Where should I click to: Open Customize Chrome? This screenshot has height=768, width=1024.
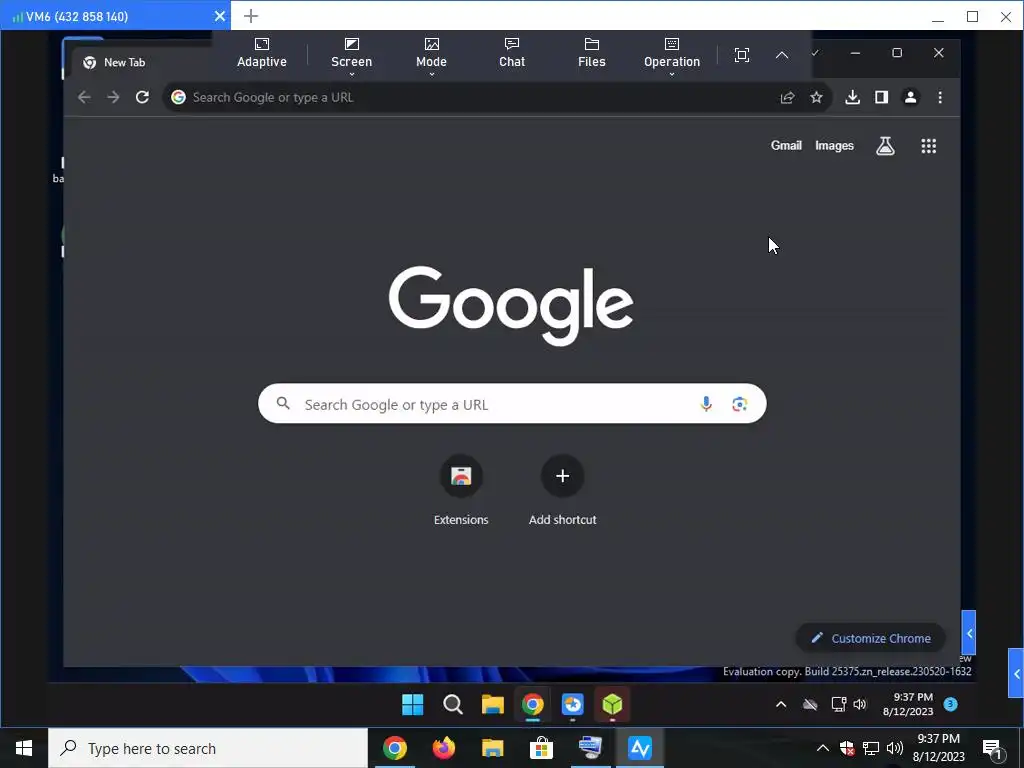point(871,638)
